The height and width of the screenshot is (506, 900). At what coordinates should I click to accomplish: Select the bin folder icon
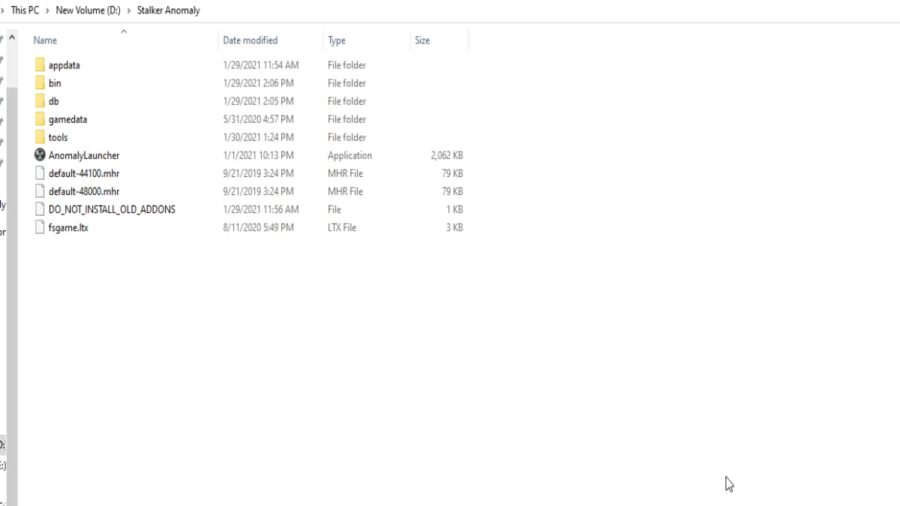pyautogui.click(x=40, y=83)
